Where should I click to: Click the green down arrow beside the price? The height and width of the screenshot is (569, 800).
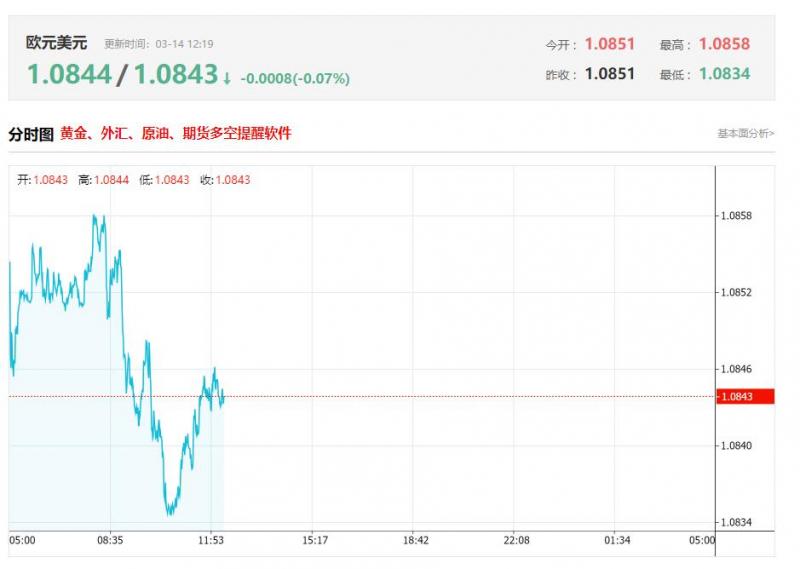pyautogui.click(x=227, y=78)
